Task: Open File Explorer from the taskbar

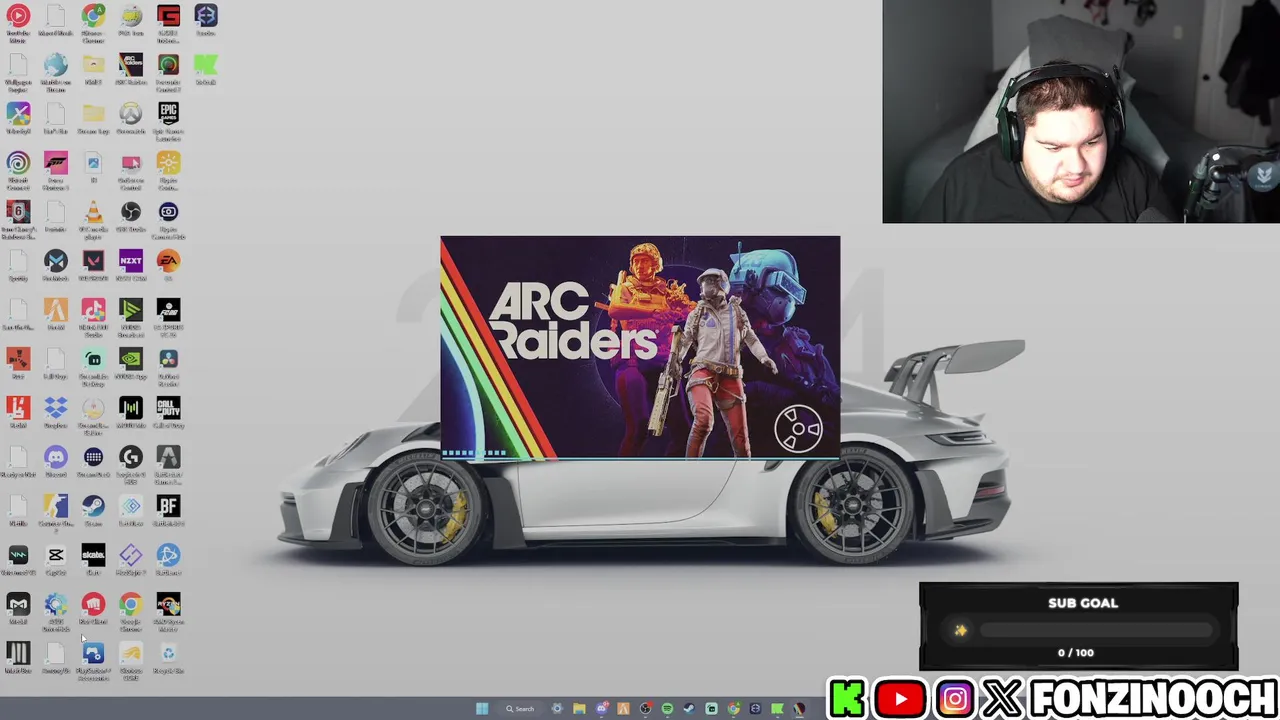Action: (x=579, y=709)
